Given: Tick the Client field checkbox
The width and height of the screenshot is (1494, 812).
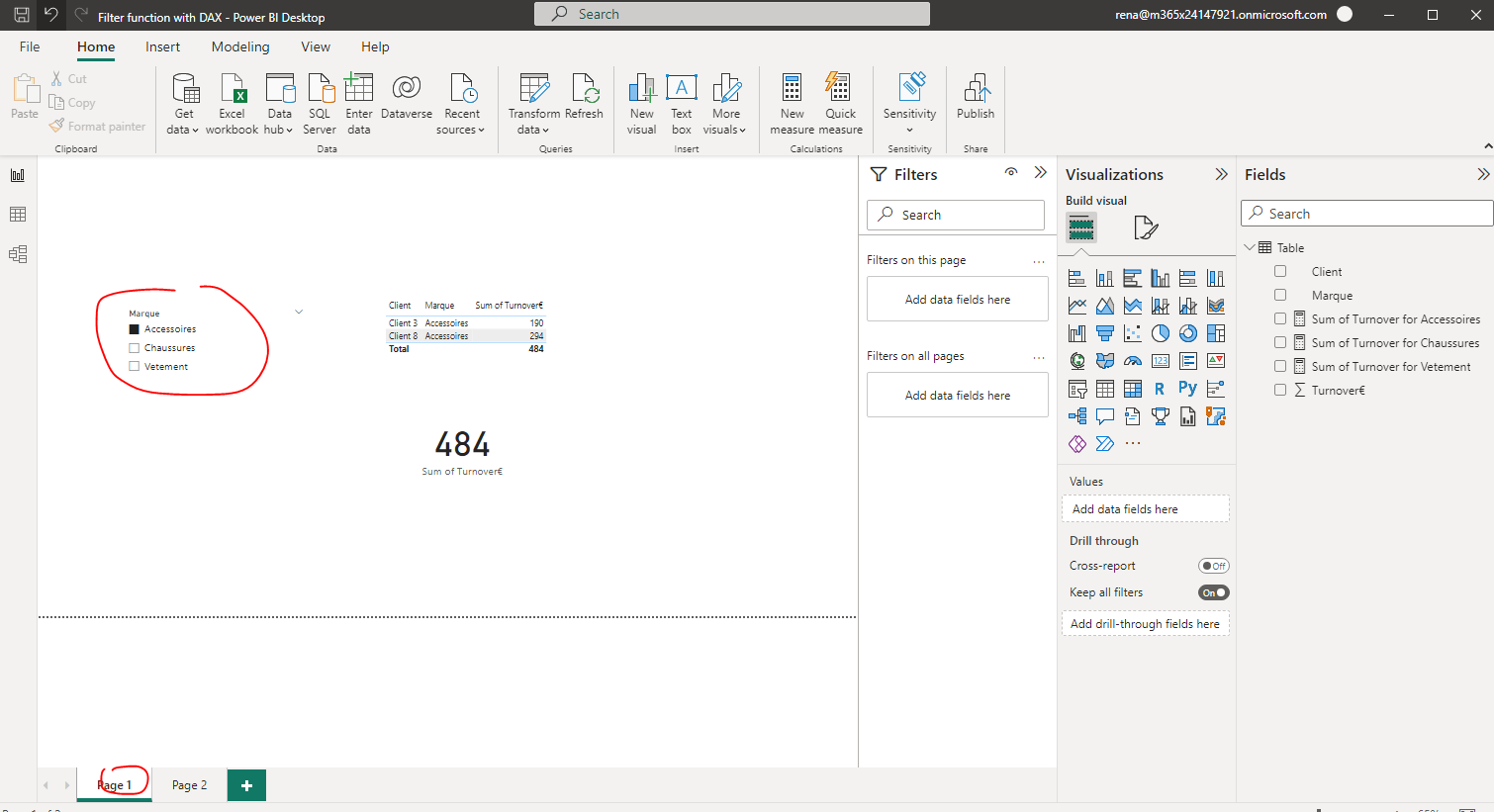Looking at the screenshot, I should [1280, 271].
